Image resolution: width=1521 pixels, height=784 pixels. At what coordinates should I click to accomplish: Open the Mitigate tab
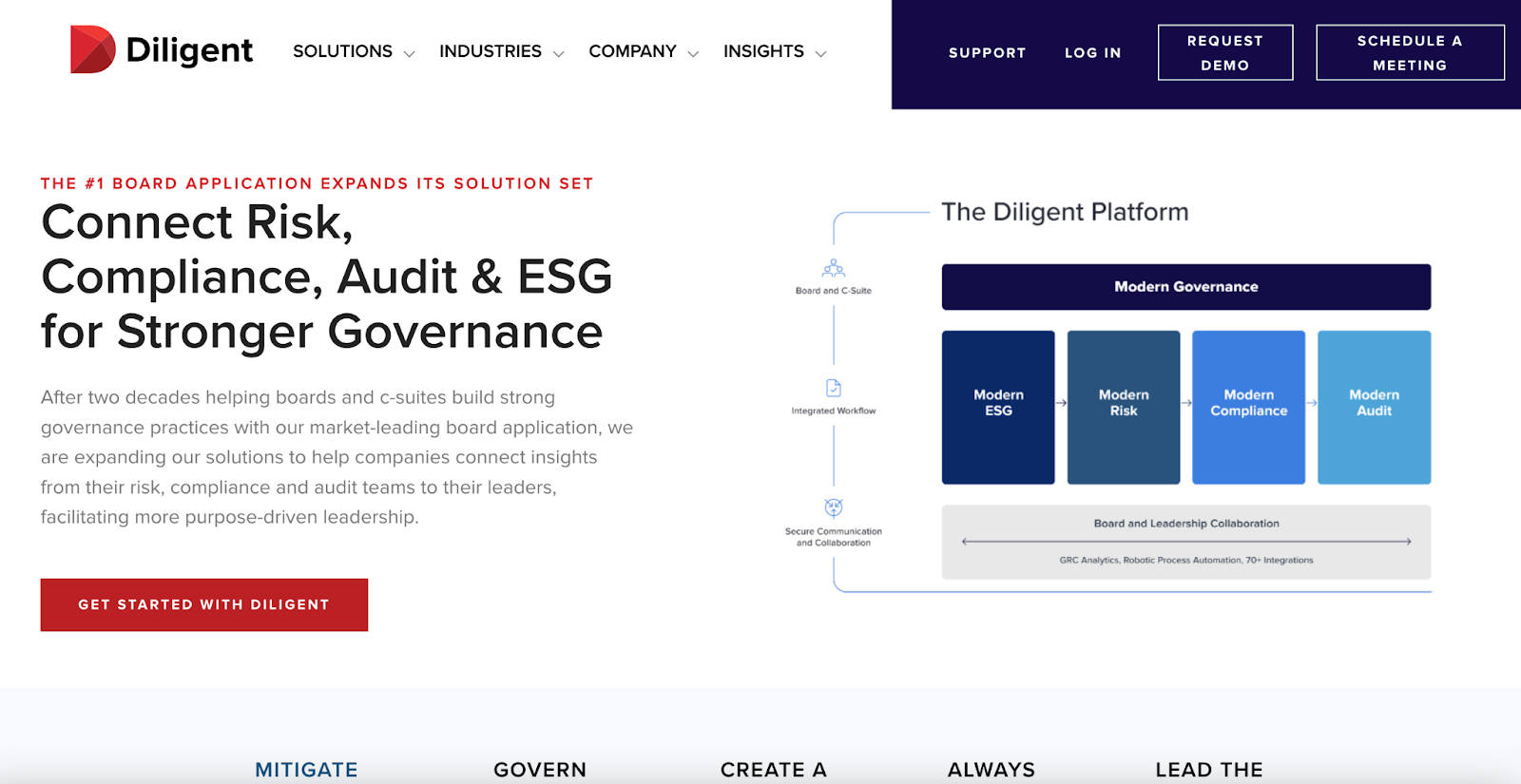(306, 770)
